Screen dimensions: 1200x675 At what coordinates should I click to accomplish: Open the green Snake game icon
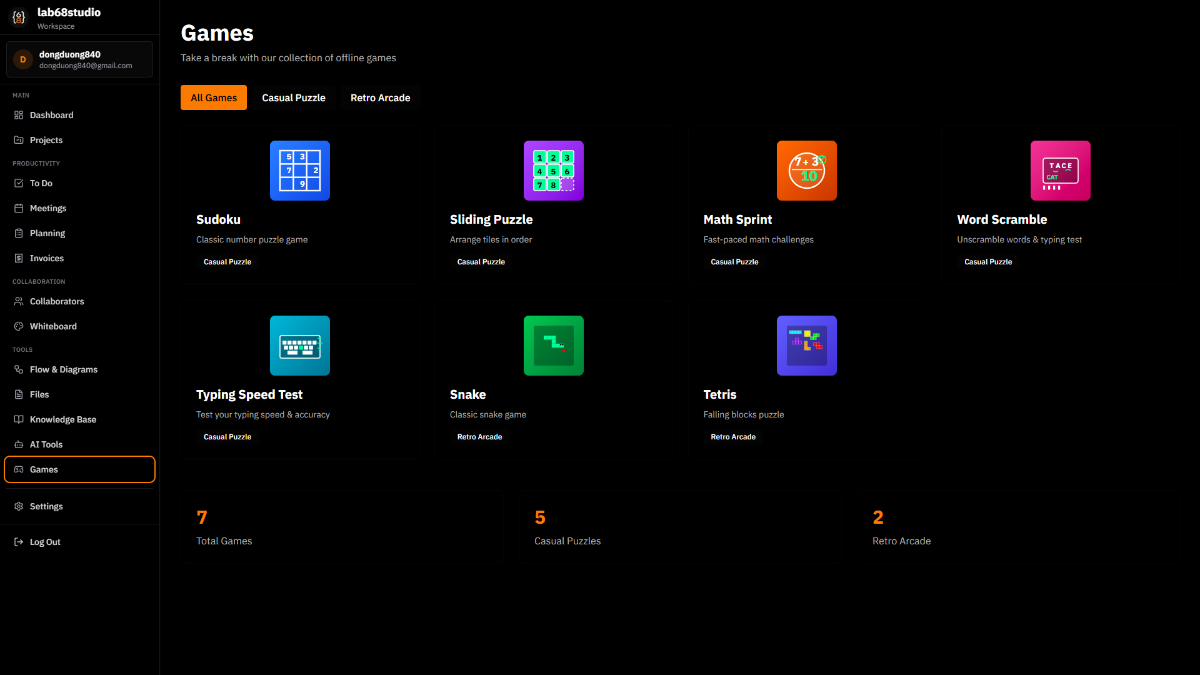[x=554, y=346]
